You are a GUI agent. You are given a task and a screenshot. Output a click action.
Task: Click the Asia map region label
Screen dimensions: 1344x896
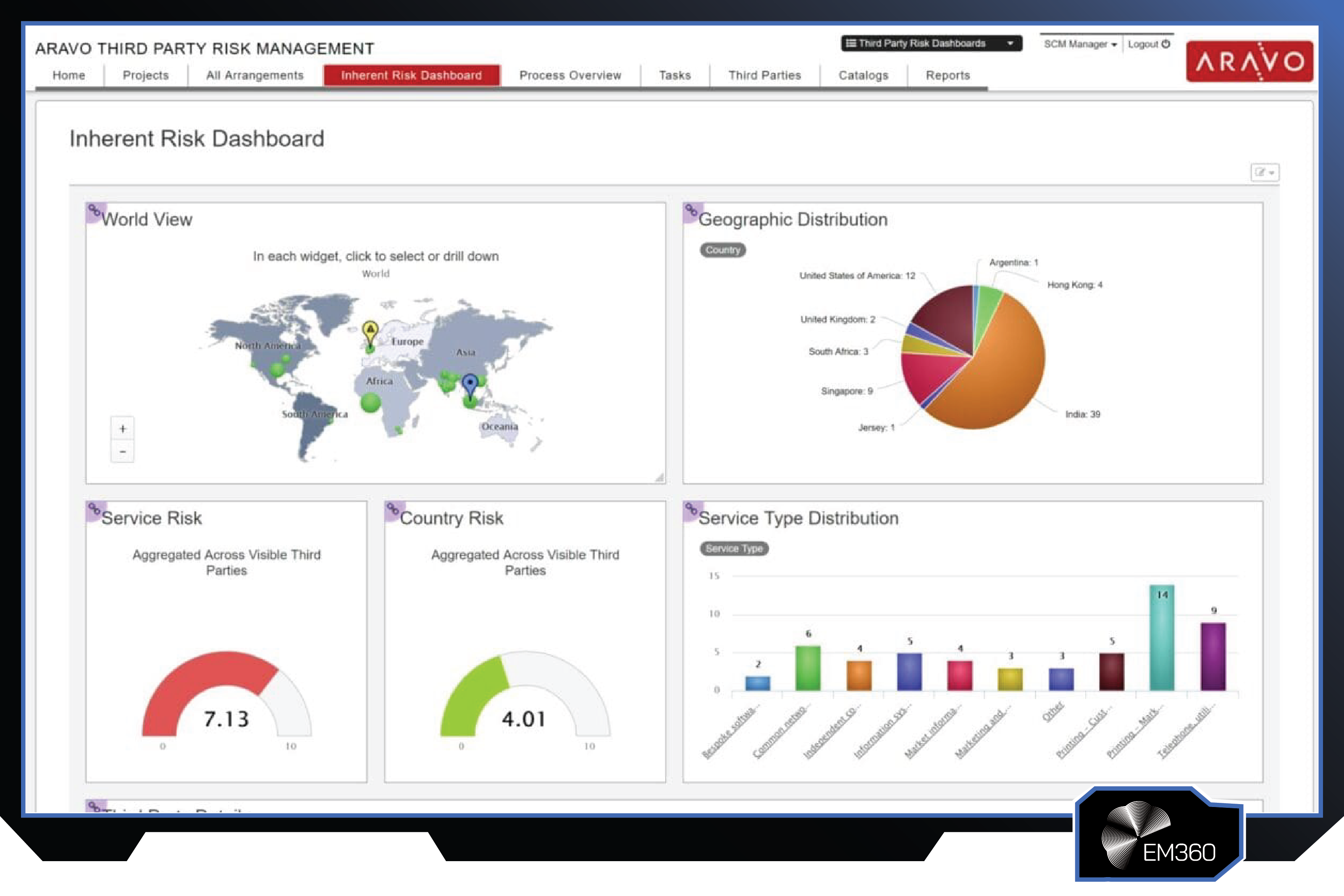(466, 353)
